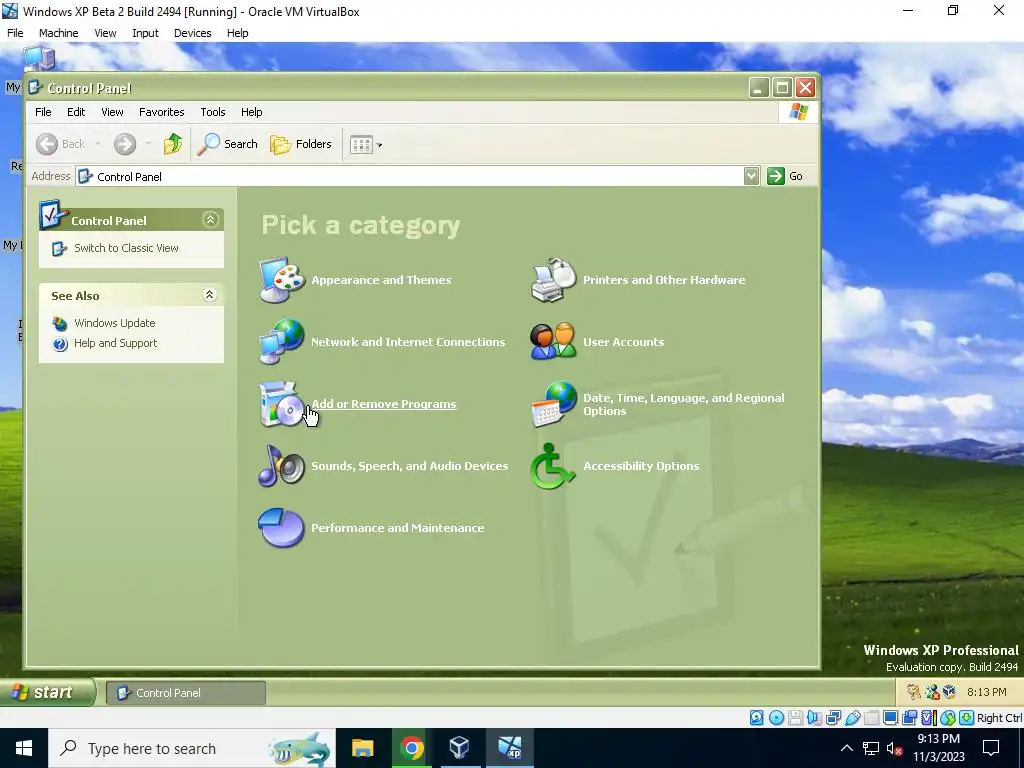Click the Date, Time, Language calendar globe icon
The width and height of the screenshot is (1024, 768).
(553, 404)
